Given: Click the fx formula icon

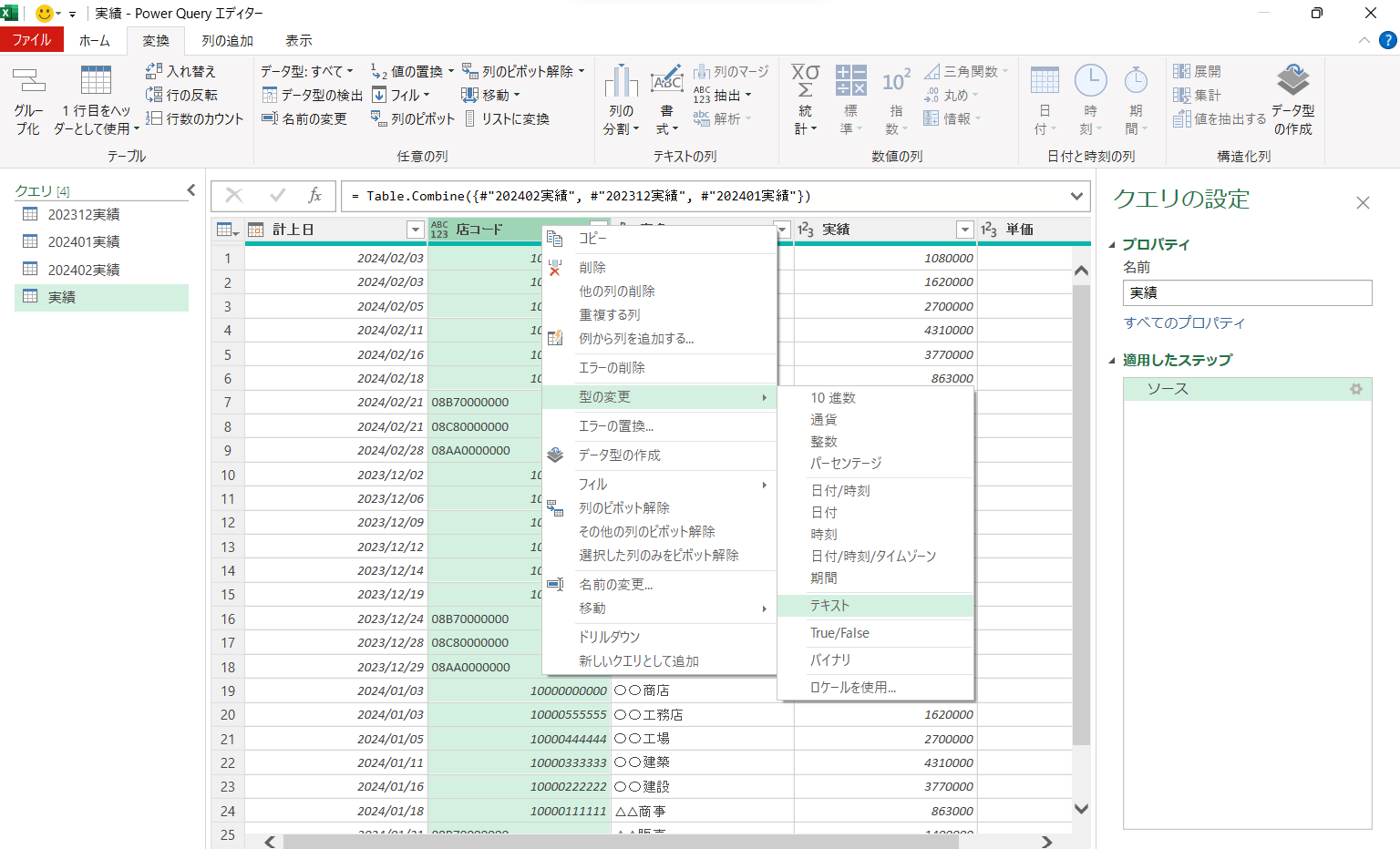Looking at the screenshot, I should point(314,196).
